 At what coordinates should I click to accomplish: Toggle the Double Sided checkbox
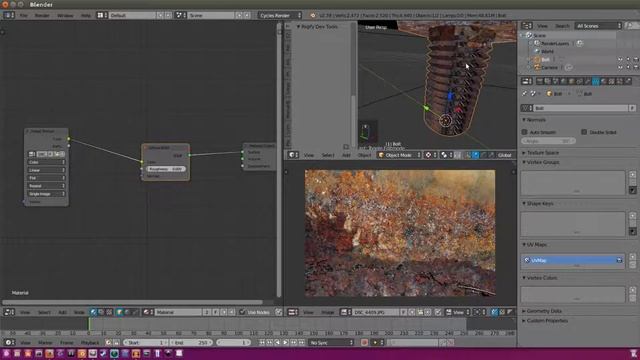[x=584, y=132]
